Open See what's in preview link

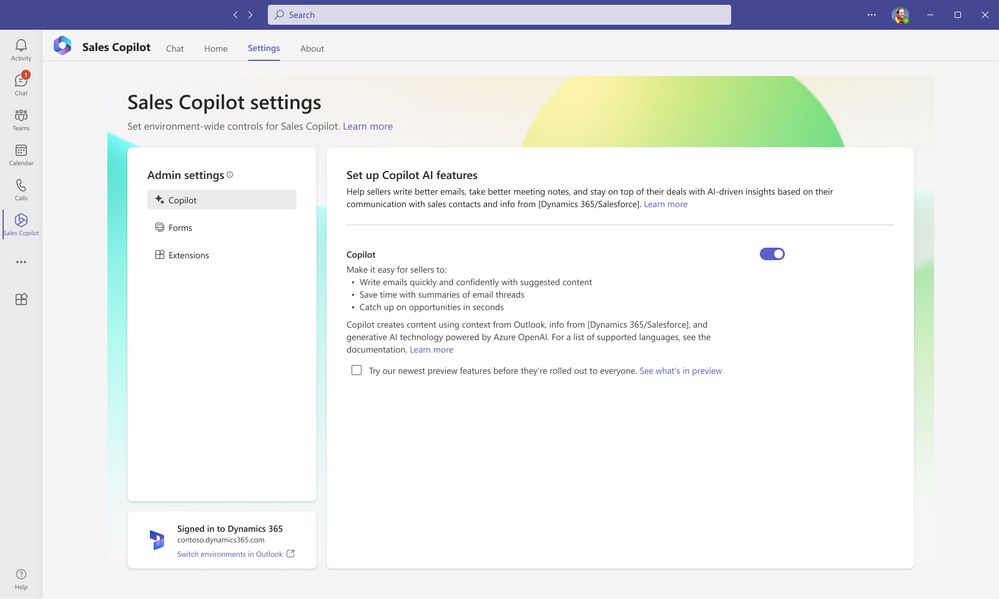pos(680,371)
